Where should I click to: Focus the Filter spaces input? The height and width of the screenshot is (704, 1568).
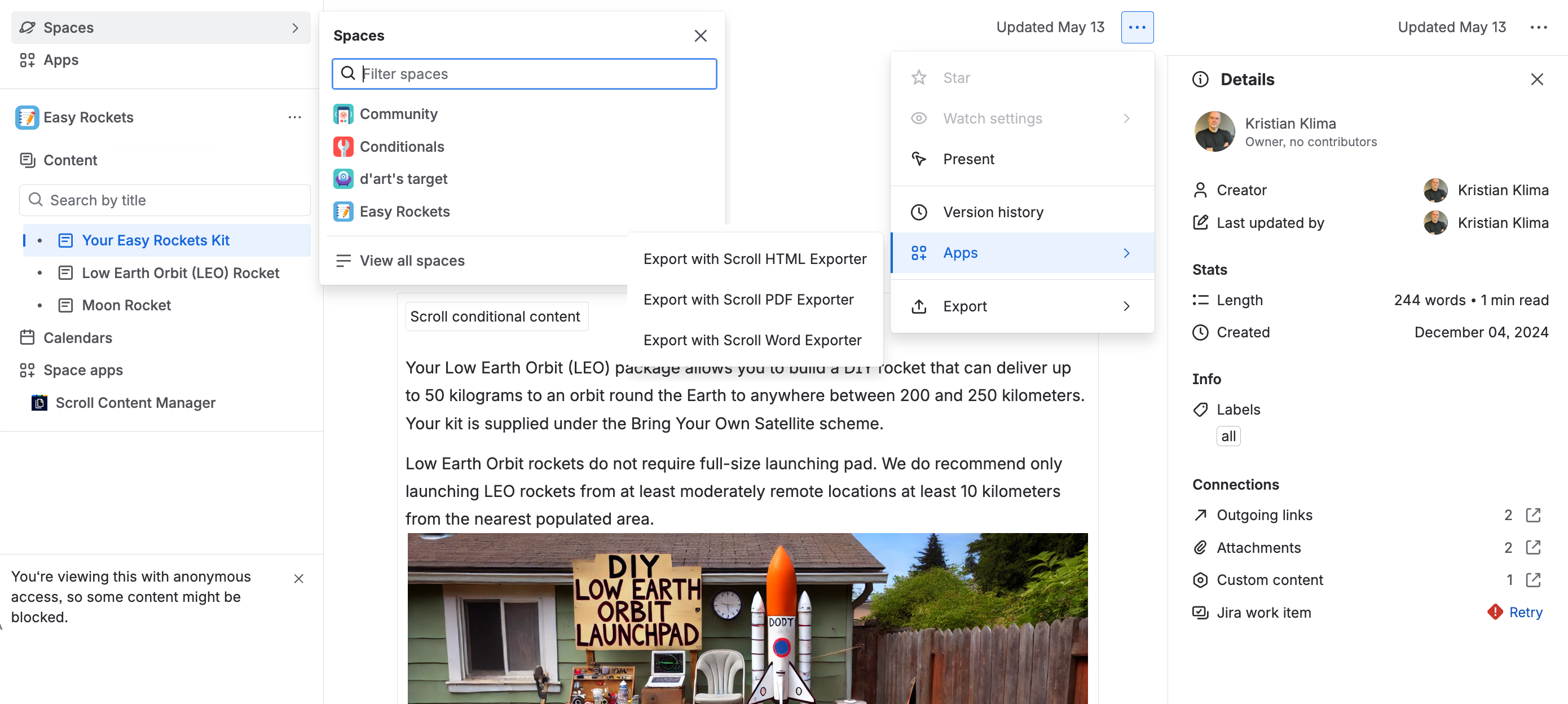click(524, 74)
